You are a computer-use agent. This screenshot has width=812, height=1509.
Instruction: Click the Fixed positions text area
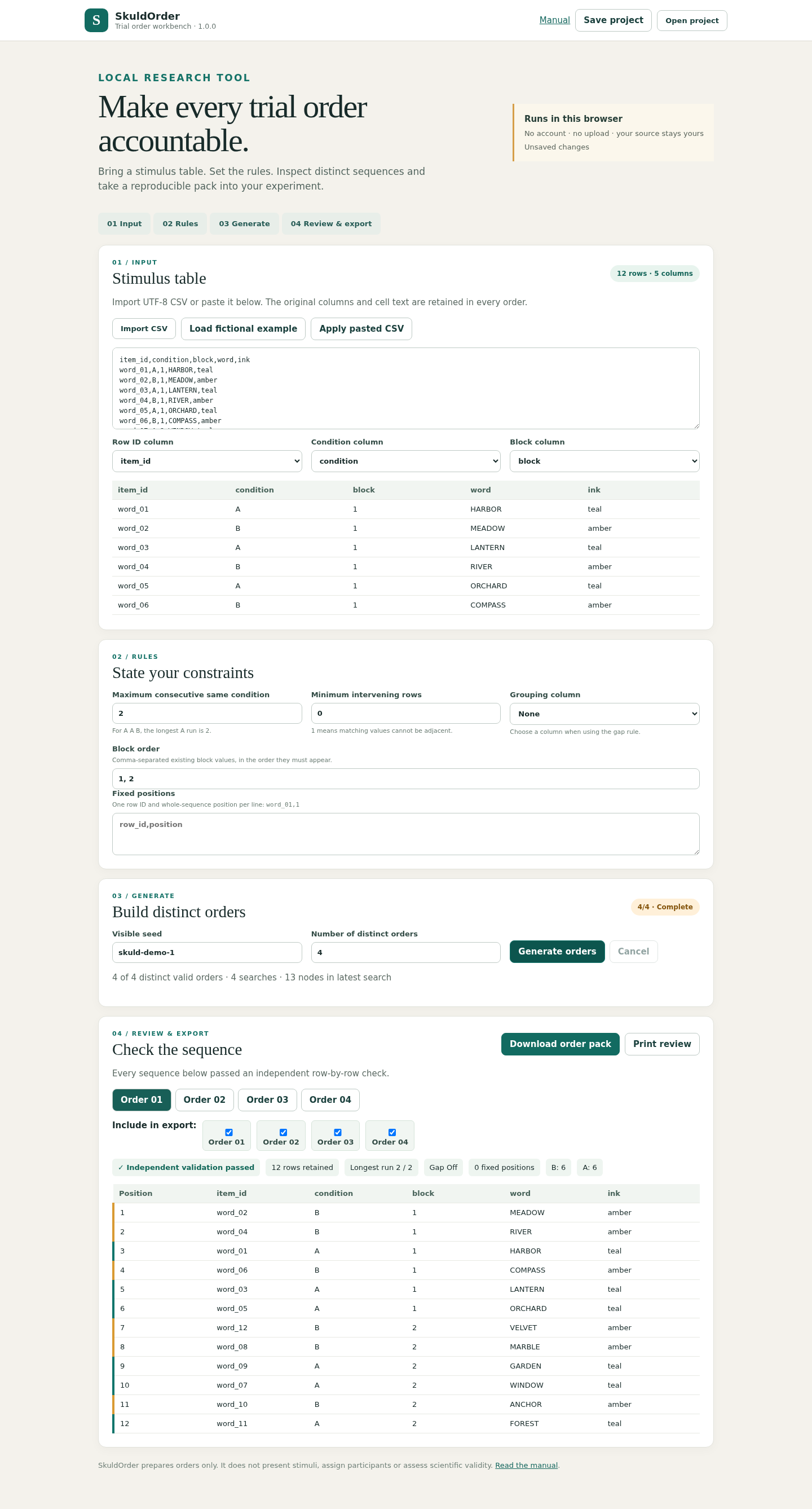point(405,834)
